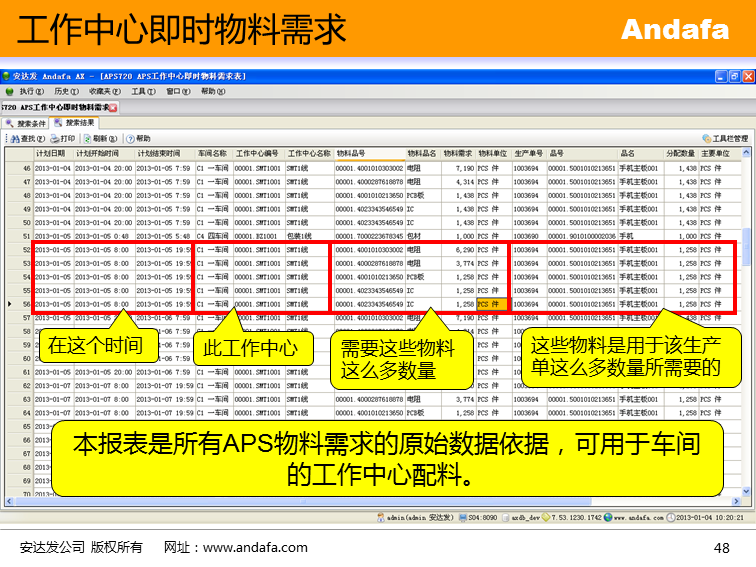Open the 工具 (Tools) menu
Screen dimensions: 756x567
click(x=142, y=91)
